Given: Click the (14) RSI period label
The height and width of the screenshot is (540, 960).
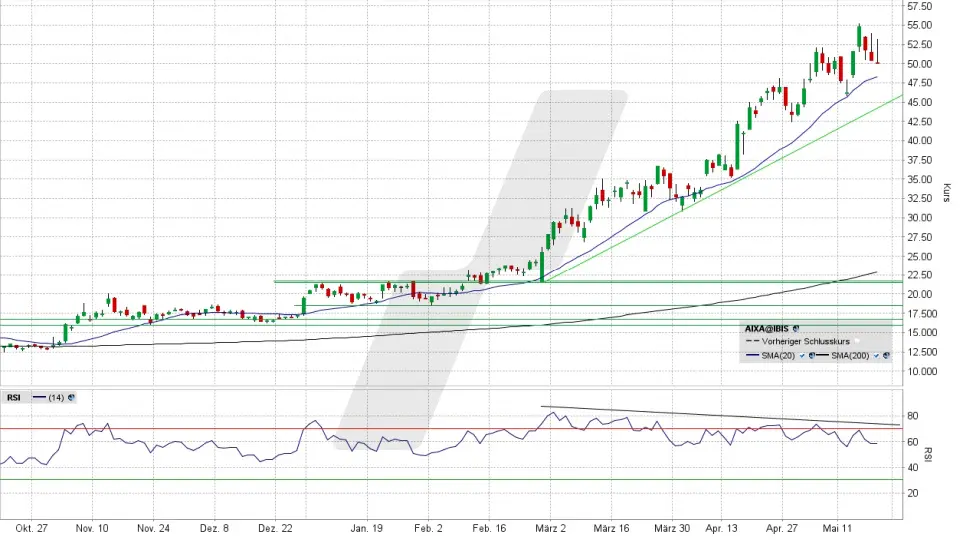Looking at the screenshot, I should [x=56, y=397].
